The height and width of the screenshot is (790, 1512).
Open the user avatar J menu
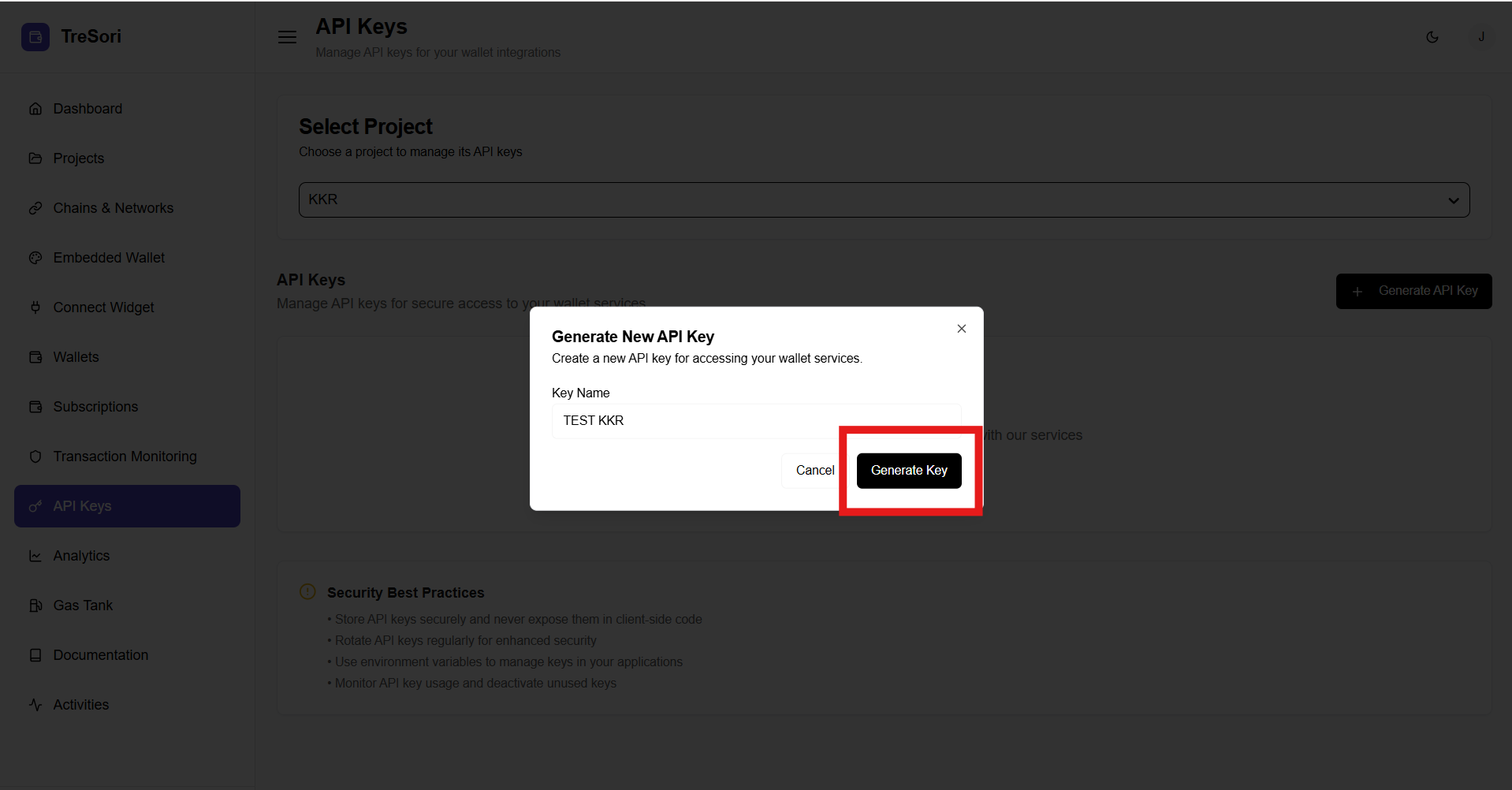tap(1480, 37)
